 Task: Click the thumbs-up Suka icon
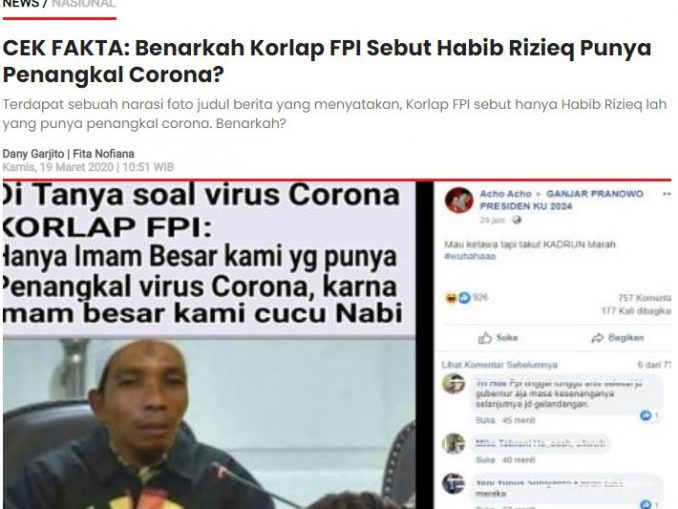coord(485,338)
